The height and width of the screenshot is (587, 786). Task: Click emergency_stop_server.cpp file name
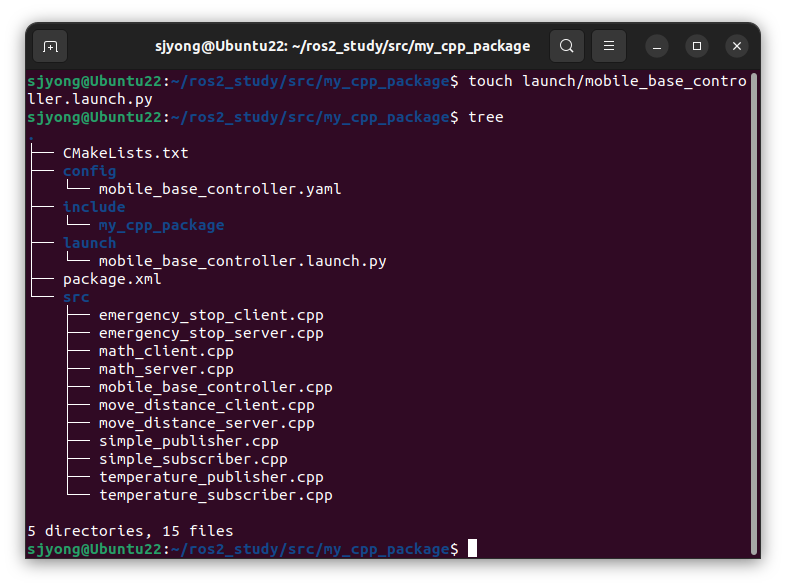[x=211, y=333]
